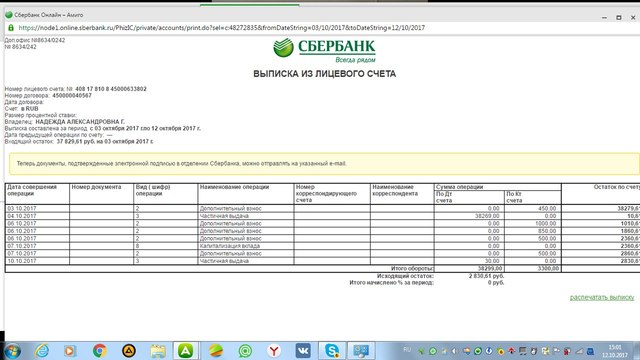Screen dimensions: 640x360
Task: Click the green padlock security icon
Action: (x=11, y=28)
